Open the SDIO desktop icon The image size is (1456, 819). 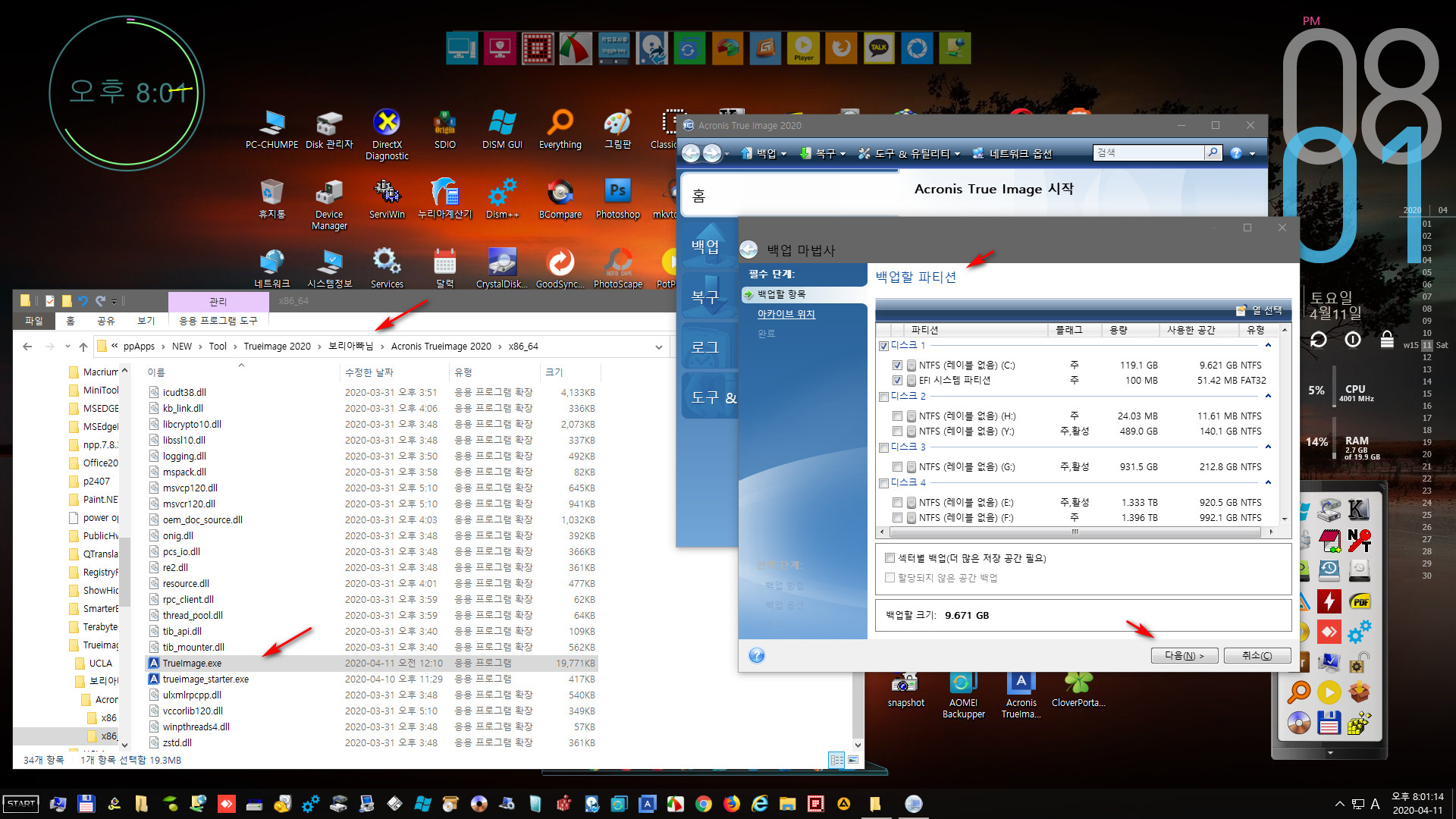[x=445, y=129]
